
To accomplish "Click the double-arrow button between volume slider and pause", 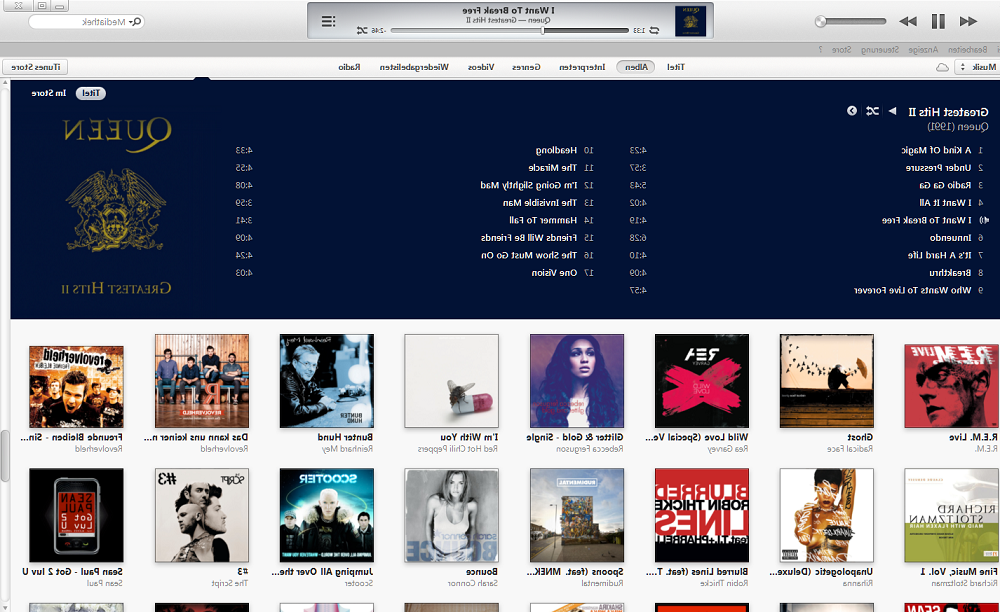I will (908, 21).
